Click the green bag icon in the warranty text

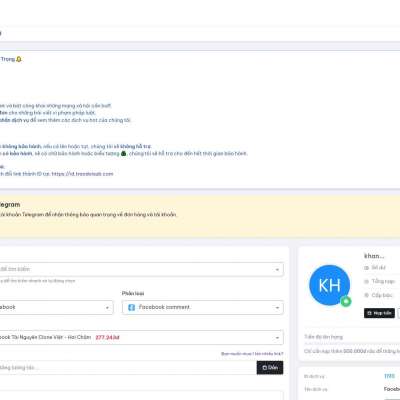(124, 153)
